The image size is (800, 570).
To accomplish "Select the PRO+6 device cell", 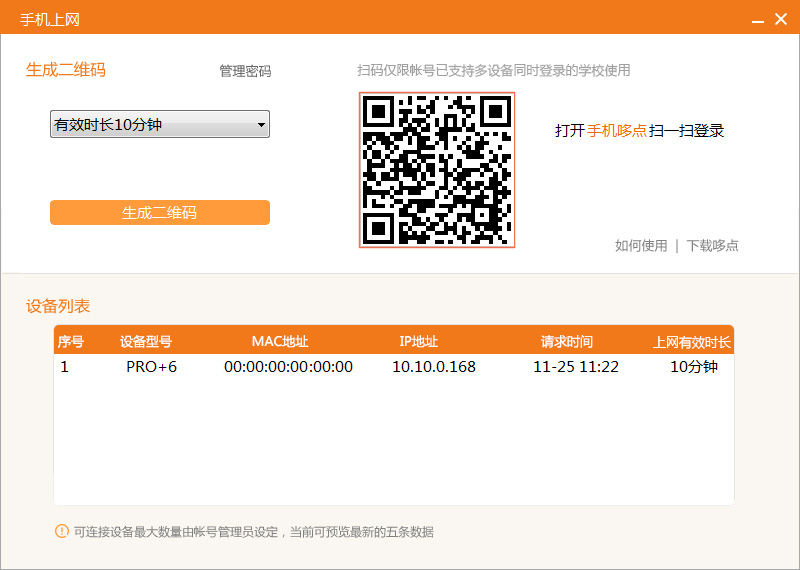I will tap(152, 367).
